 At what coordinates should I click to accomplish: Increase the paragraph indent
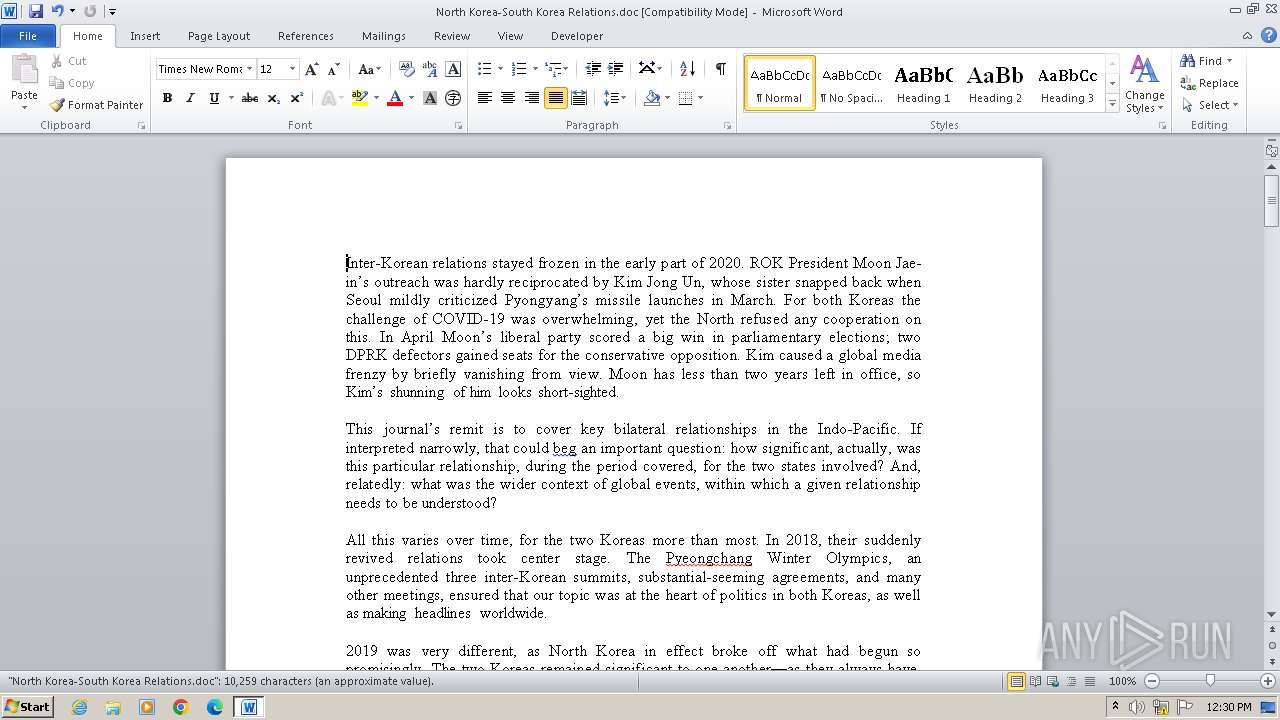tap(616, 69)
